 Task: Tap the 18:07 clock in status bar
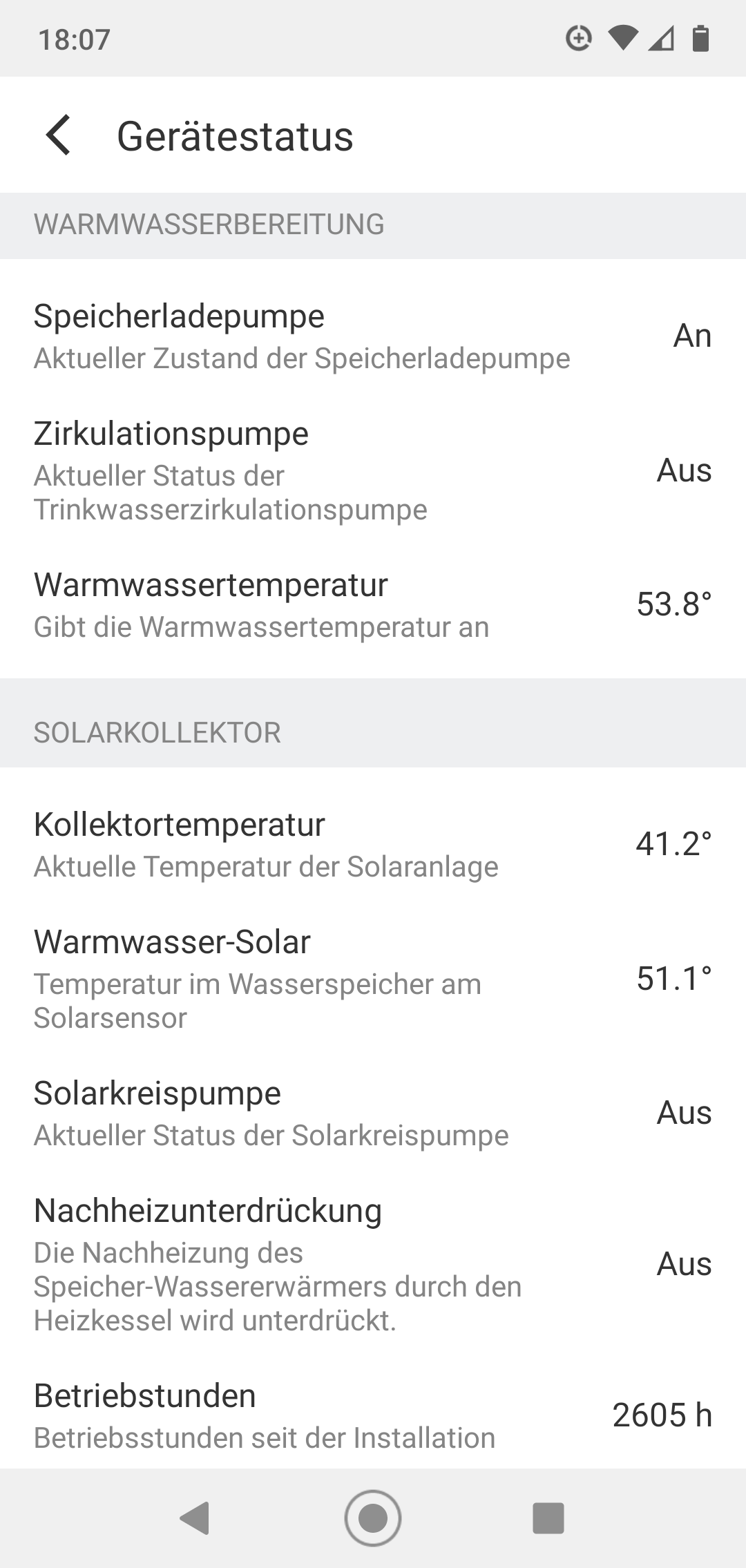pyautogui.click(x=74, y=39)
